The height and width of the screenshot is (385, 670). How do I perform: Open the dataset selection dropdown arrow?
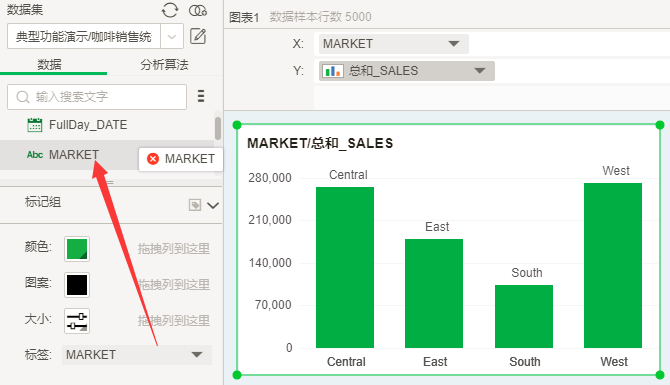[172, 37]
